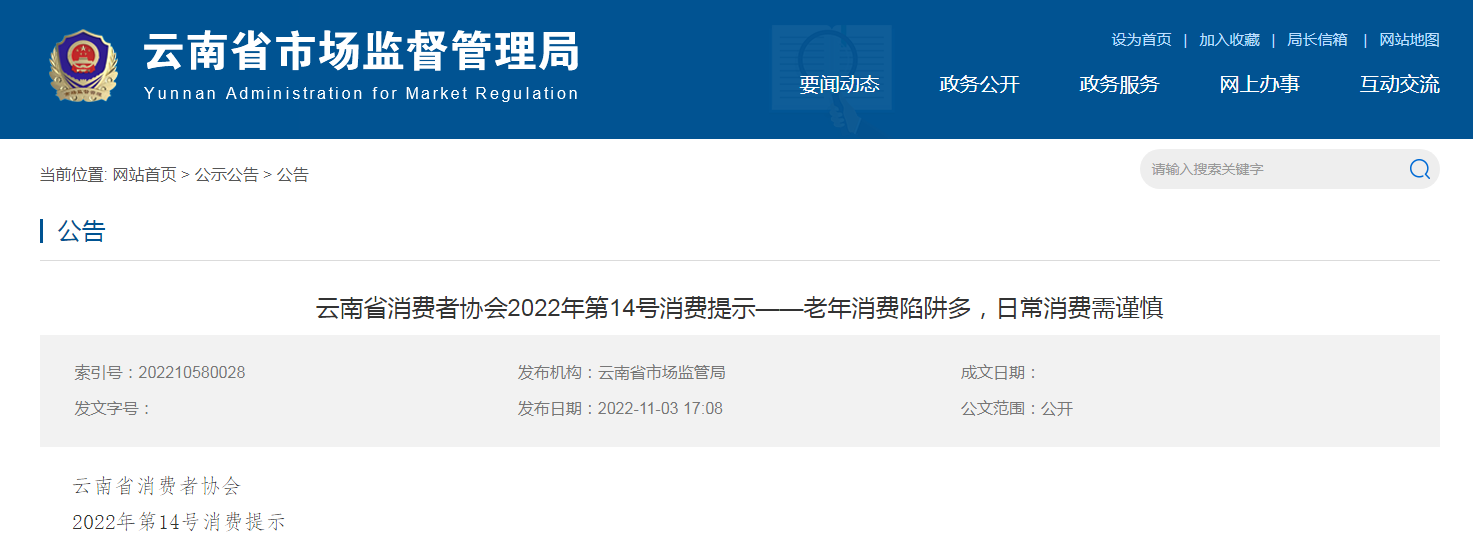Click the index number 202210580028
Image resolution: width=1473 pixels, height=550 pixels.
pyautogui.click(x=191, y=373)
